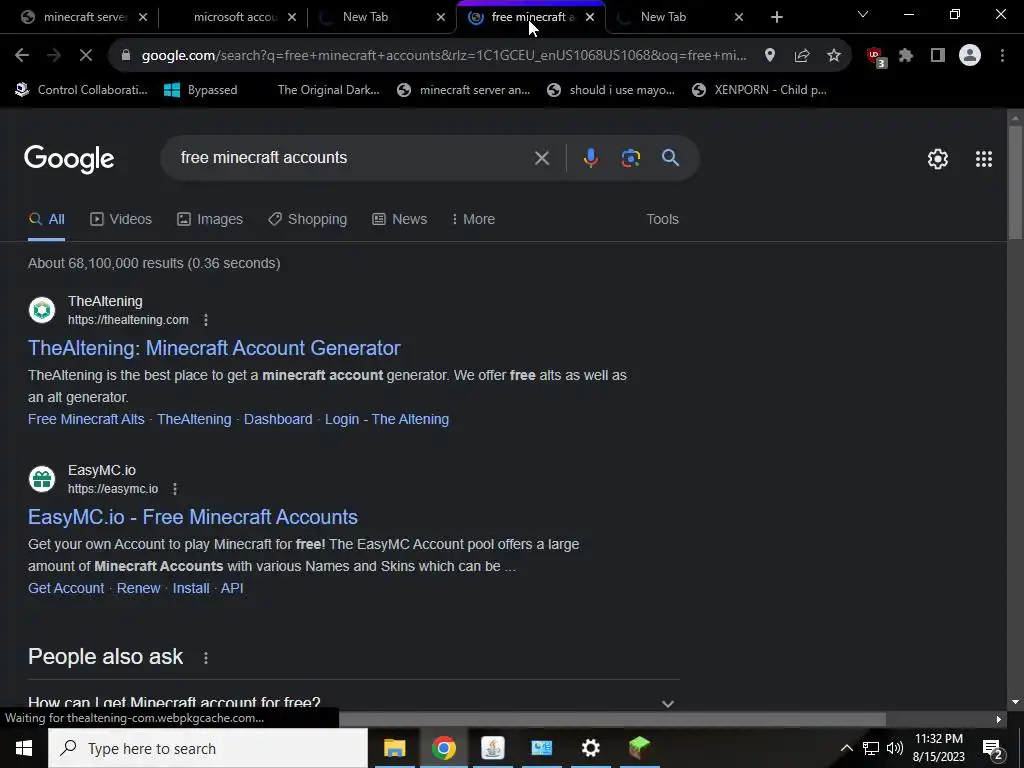
Task: Expand 'How can I get Minecraft account' question
Action: 353,703
